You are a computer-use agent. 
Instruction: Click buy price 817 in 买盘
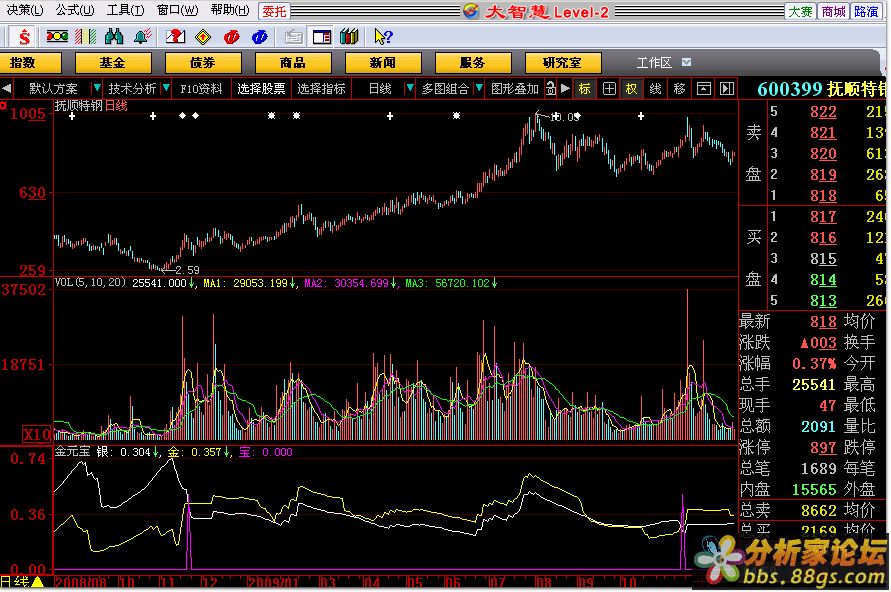coord(823,216)
